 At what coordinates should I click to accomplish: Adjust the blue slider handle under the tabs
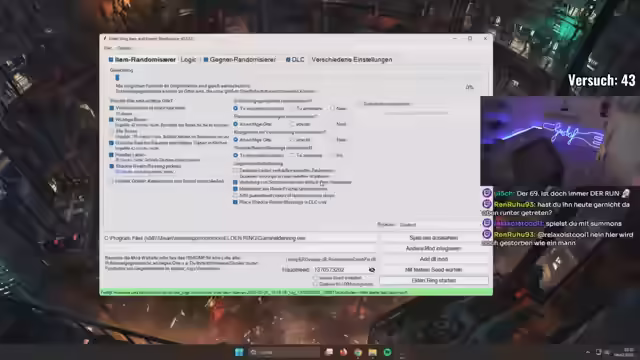118,78
